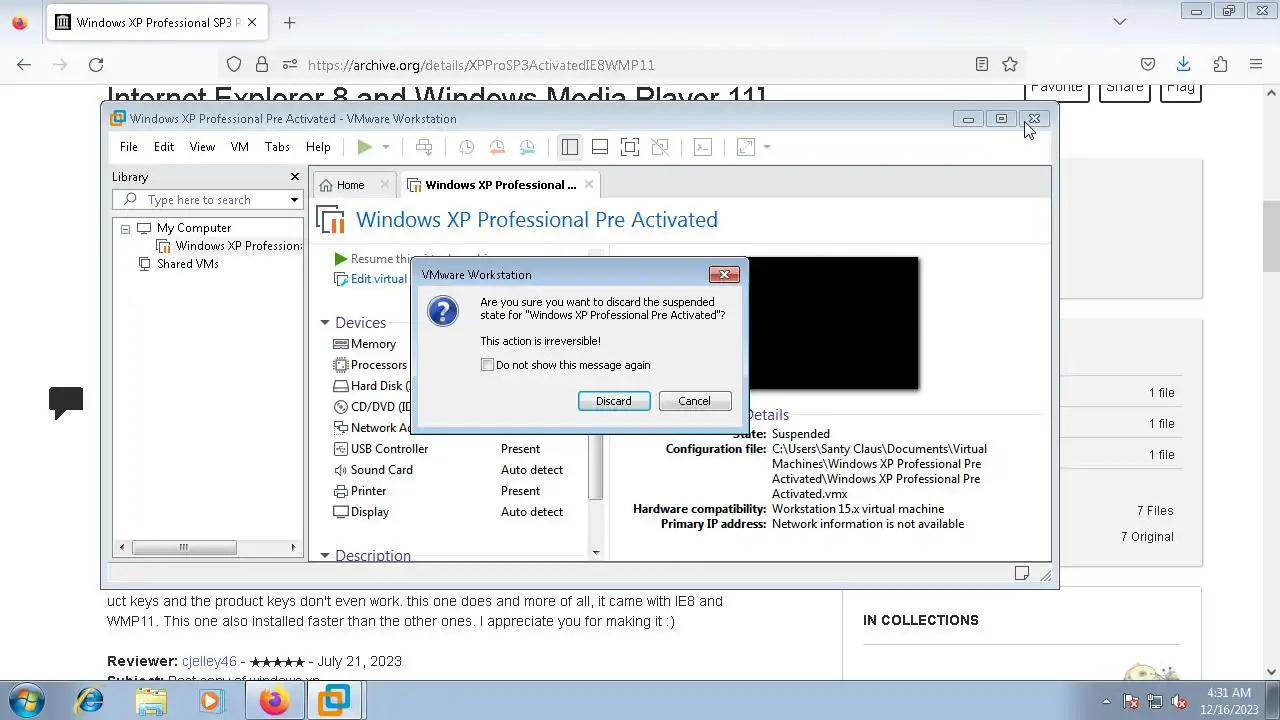Collapse the My Computer tree node

coord(126,228)
